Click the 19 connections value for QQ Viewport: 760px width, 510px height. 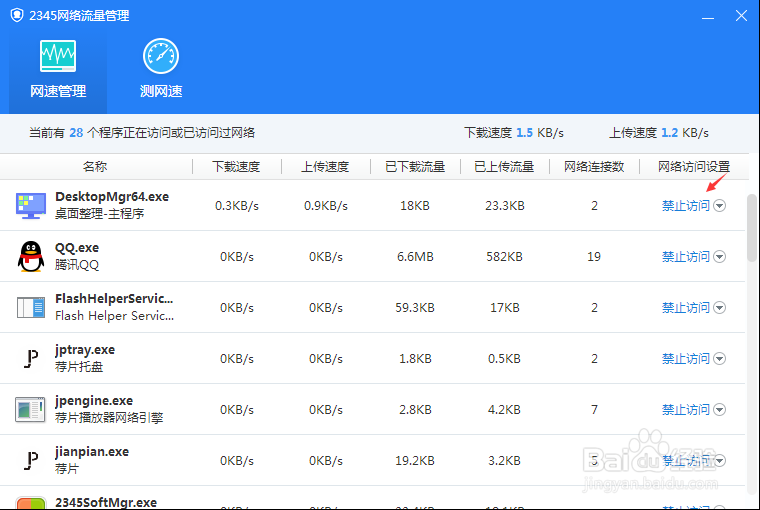[x=594, y=256]
